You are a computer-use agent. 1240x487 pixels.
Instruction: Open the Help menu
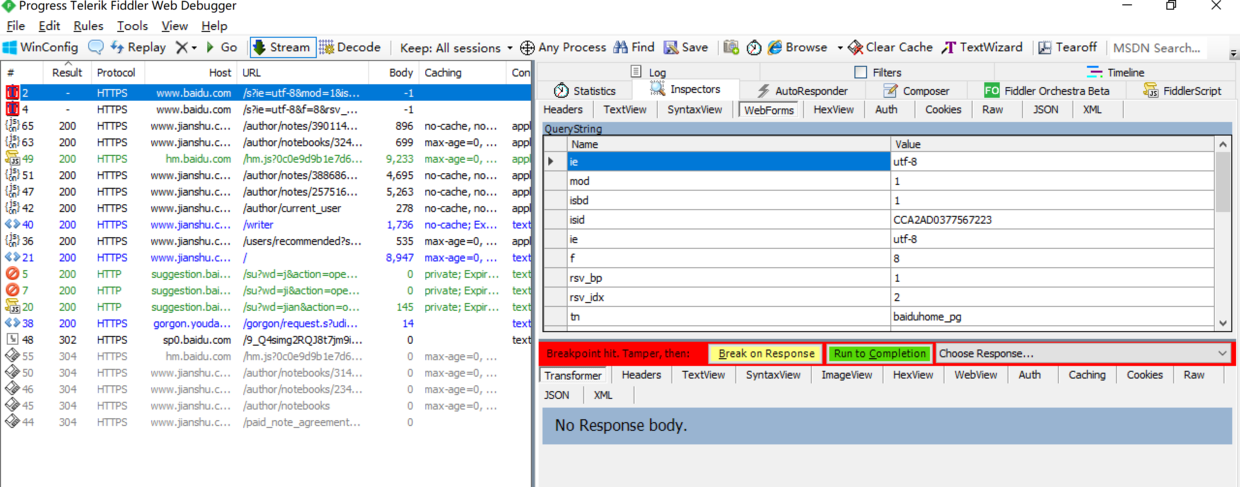pyautogui.click(x=214, y=26)
